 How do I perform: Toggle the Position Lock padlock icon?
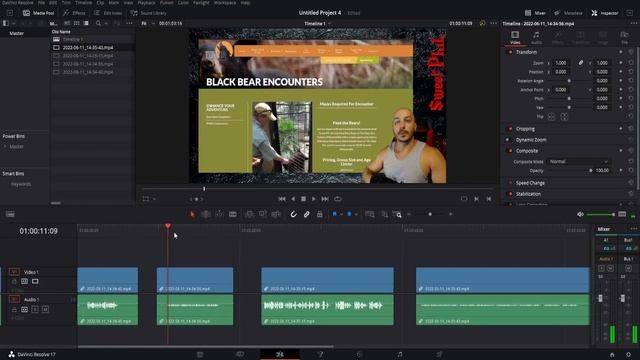point(320,214)
